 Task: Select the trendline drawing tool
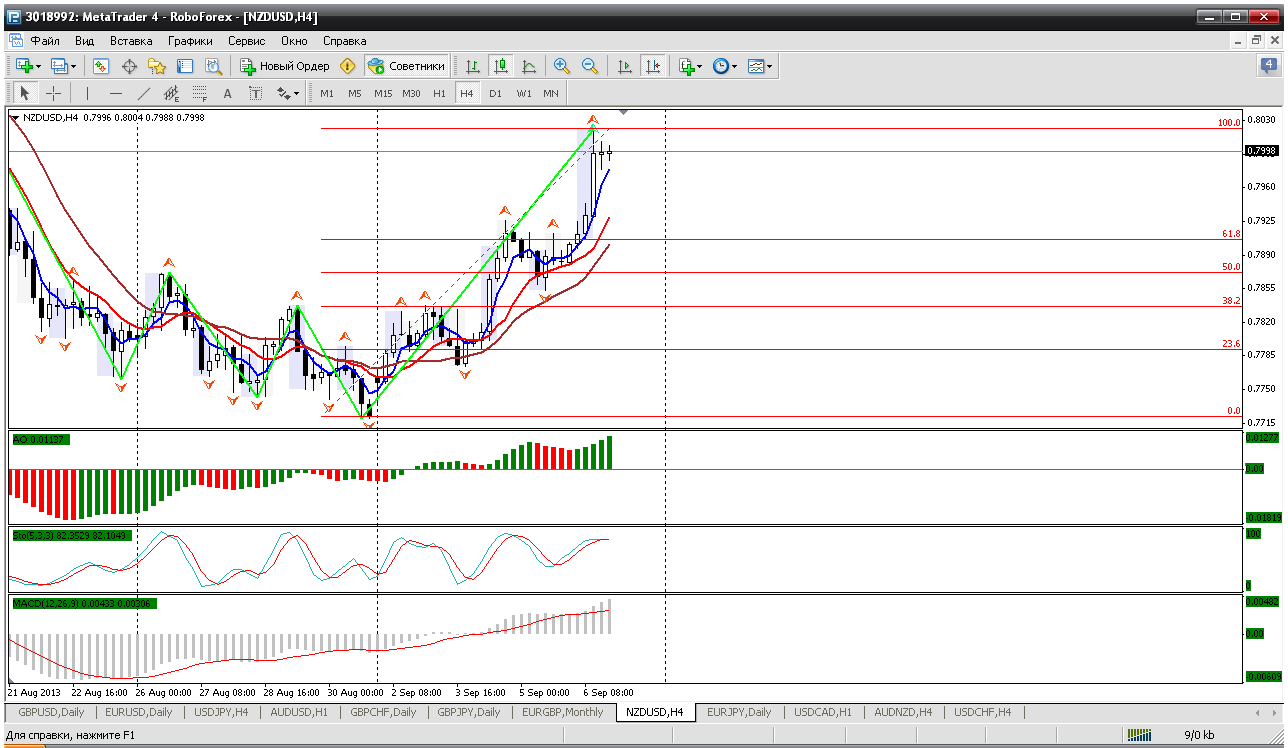[143, 93]
